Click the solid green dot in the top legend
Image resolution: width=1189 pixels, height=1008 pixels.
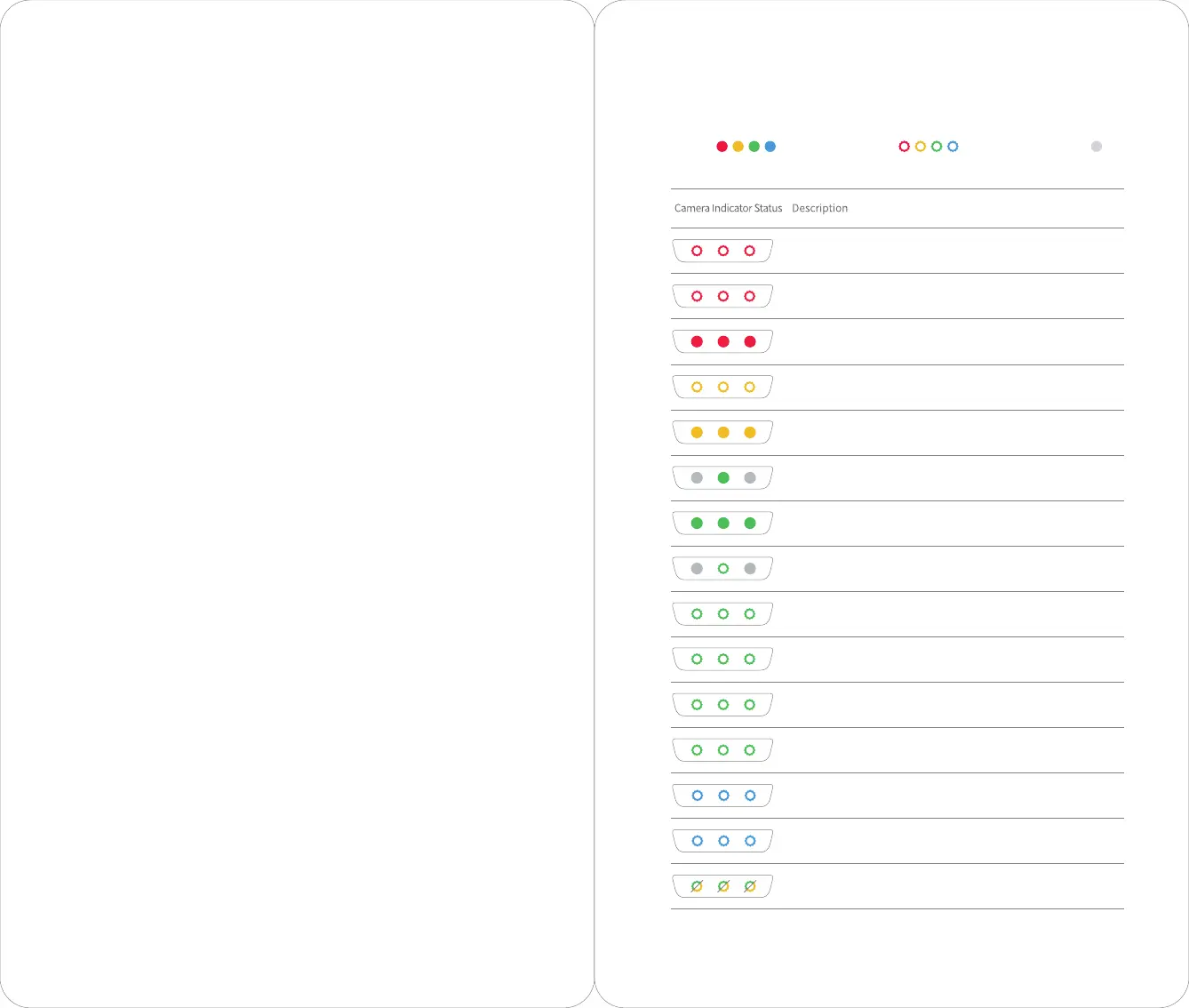click(x=754, y=147)
